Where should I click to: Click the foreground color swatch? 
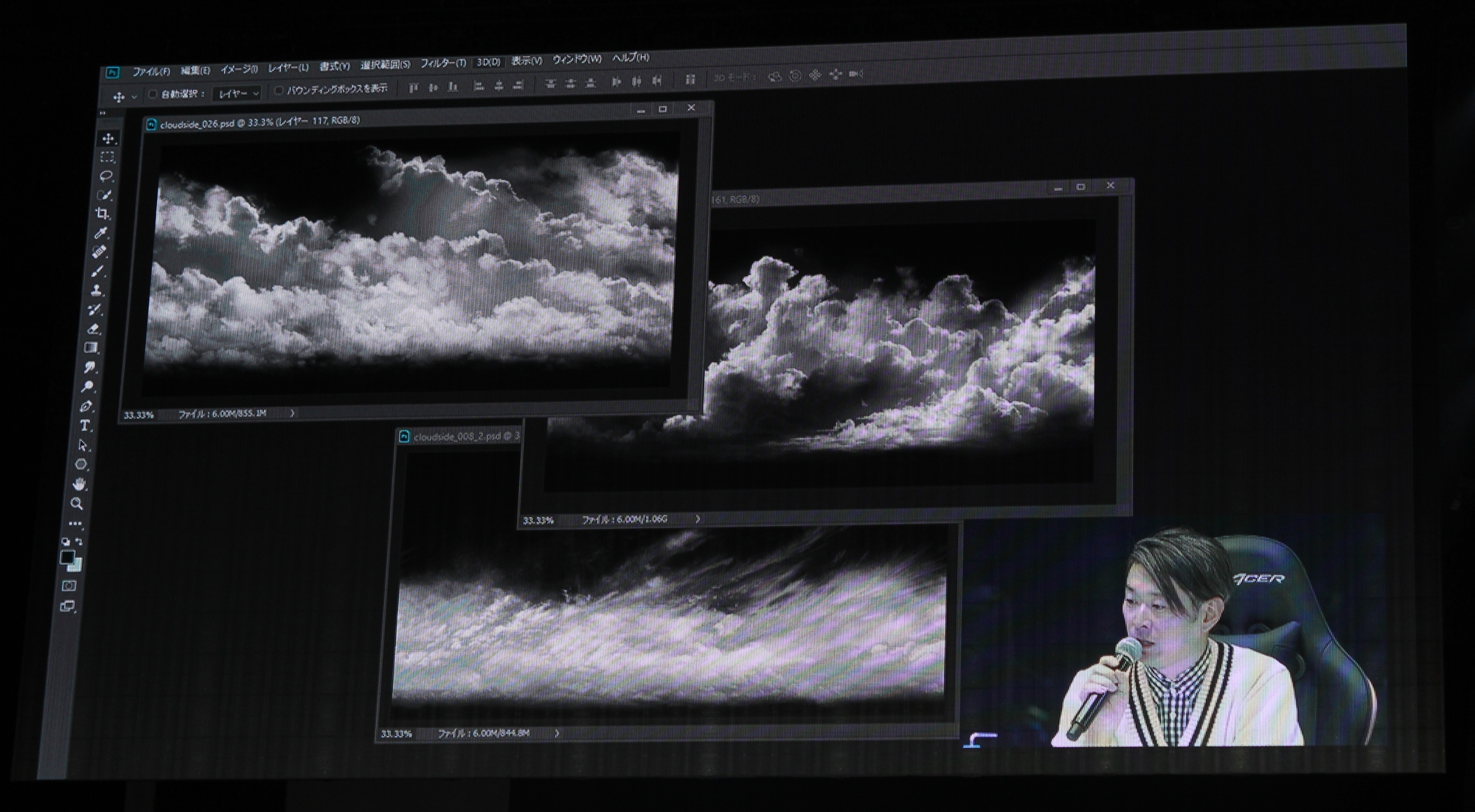point(67,558)
